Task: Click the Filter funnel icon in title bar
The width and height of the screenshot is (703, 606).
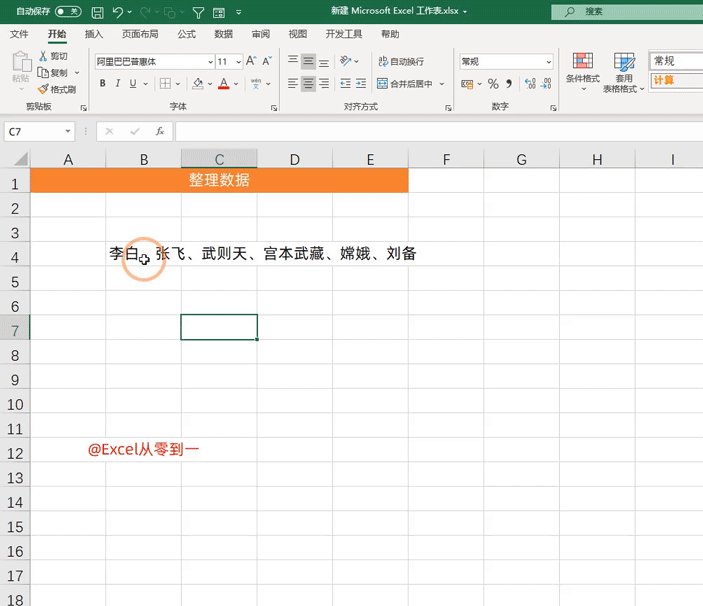Action: click(198, 13)
